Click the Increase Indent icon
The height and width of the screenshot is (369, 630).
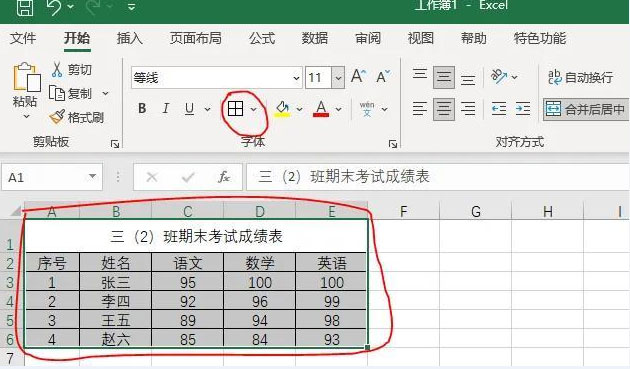click(x=523, y=109)
